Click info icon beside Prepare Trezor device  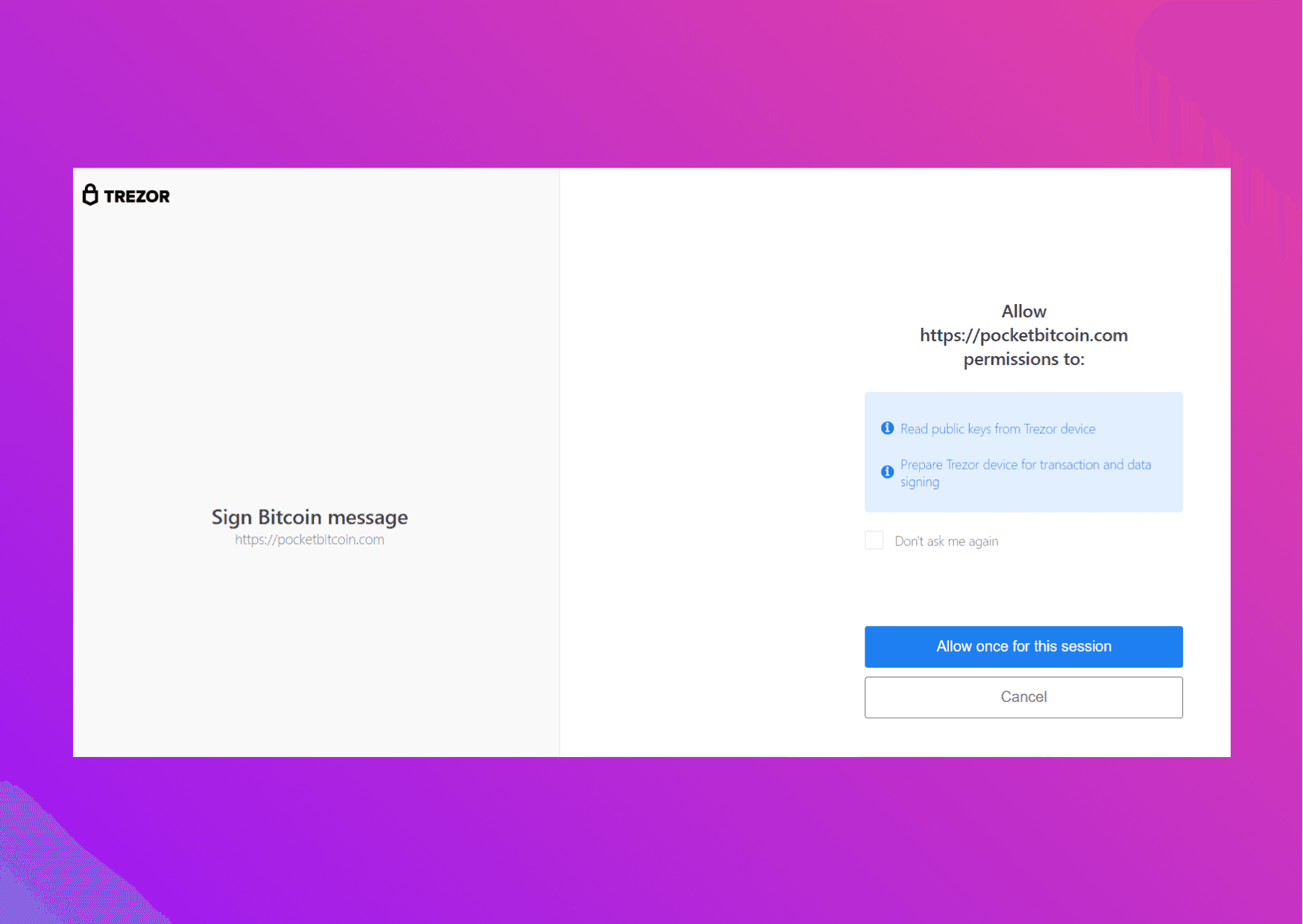pyautogui.click(x=887, y=472)
